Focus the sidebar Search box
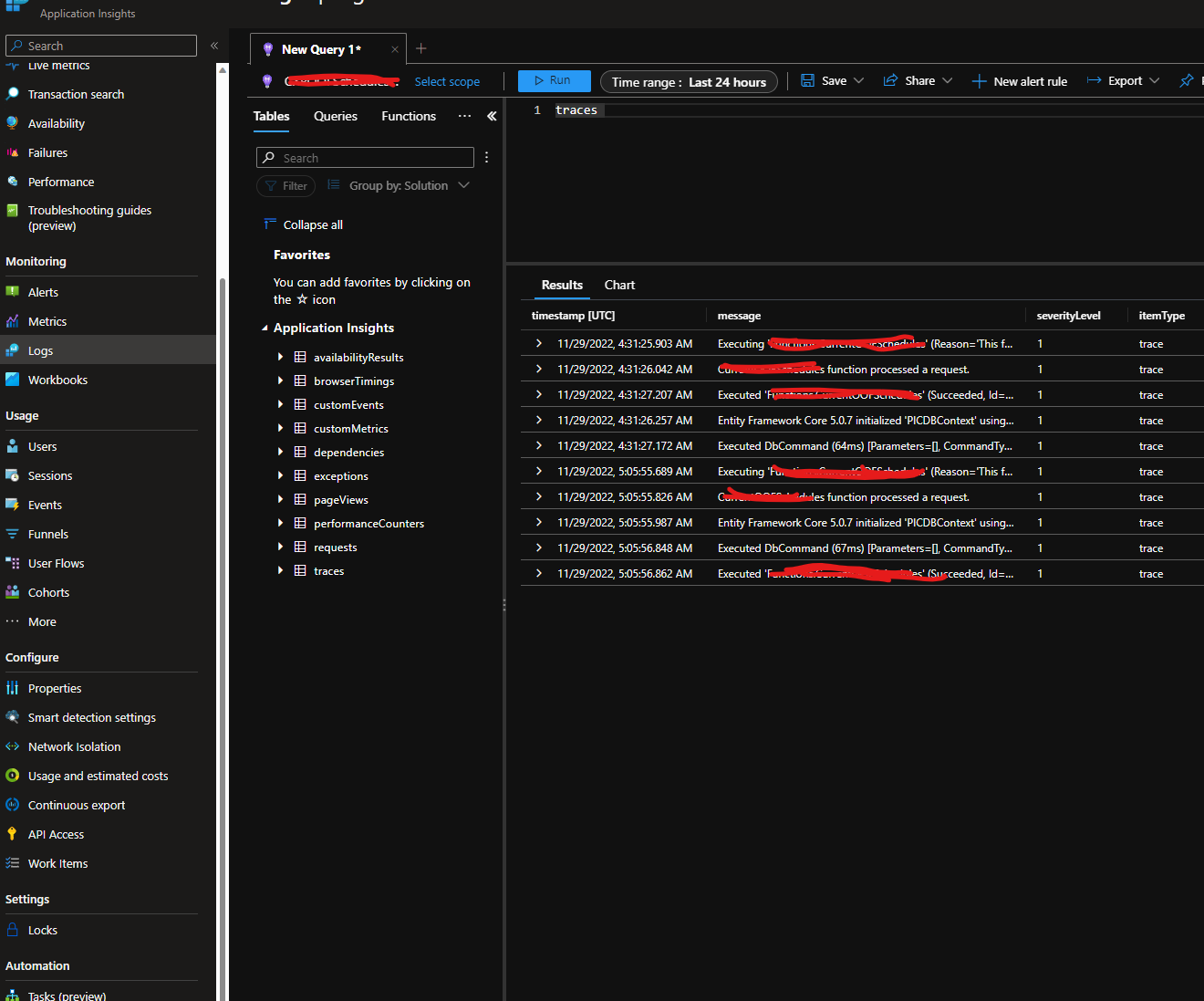 [101, 46]
